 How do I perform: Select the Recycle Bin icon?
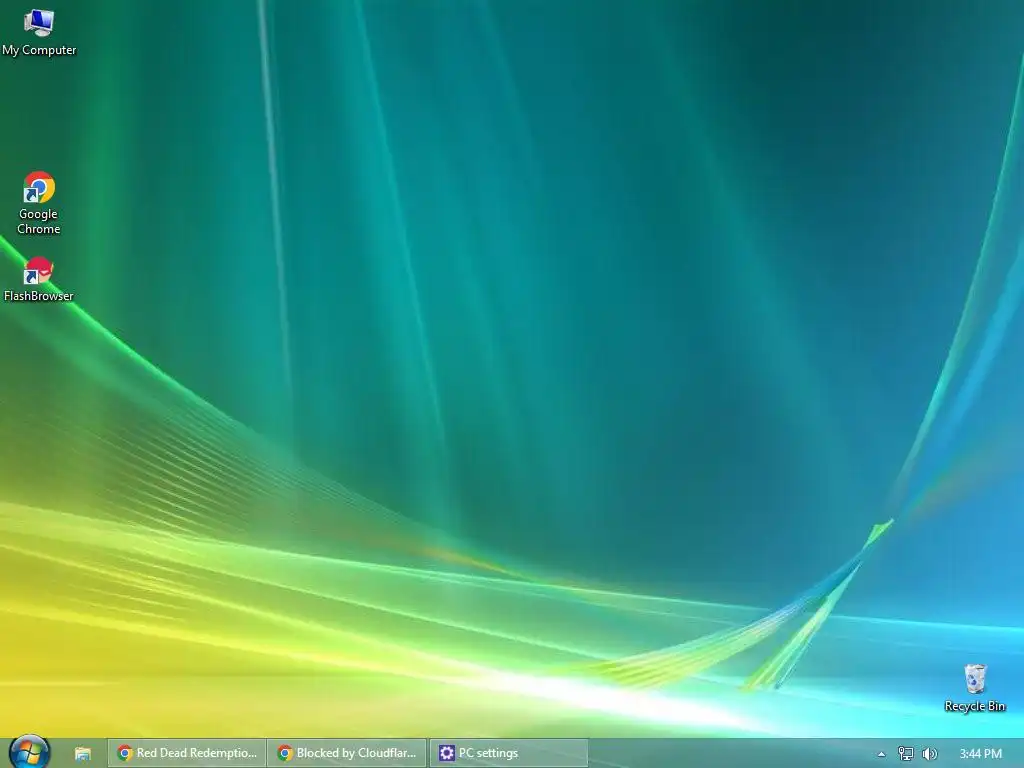974,688
